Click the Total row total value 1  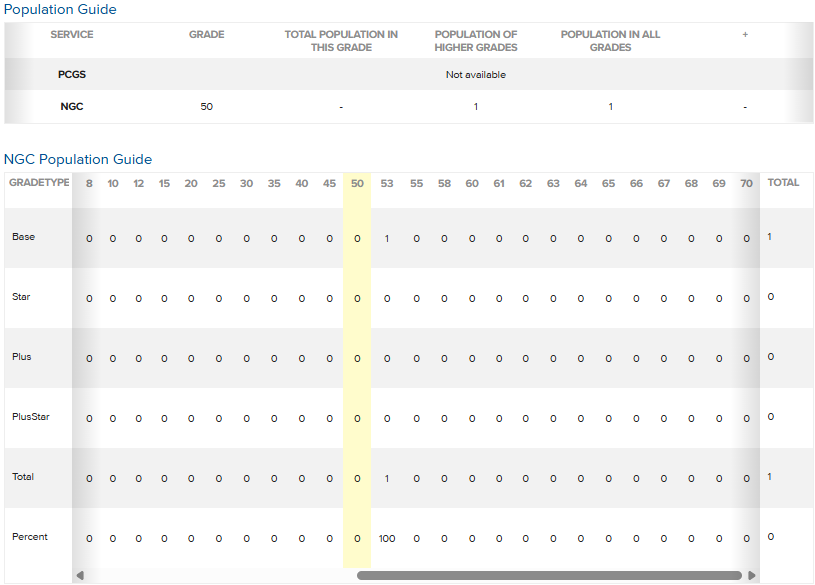769,476
